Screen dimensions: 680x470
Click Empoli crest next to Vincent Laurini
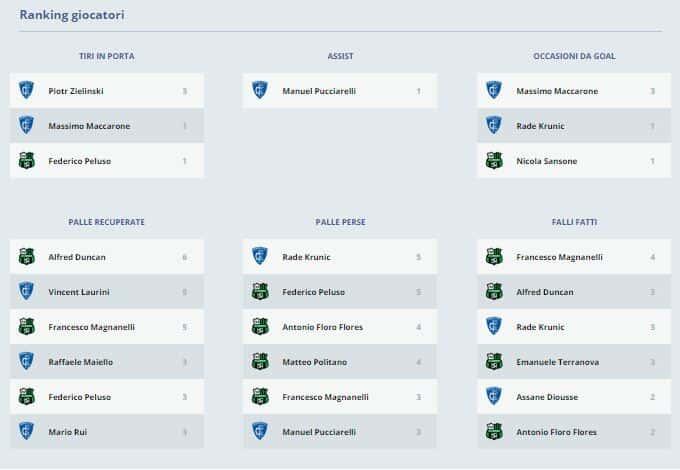27,292
